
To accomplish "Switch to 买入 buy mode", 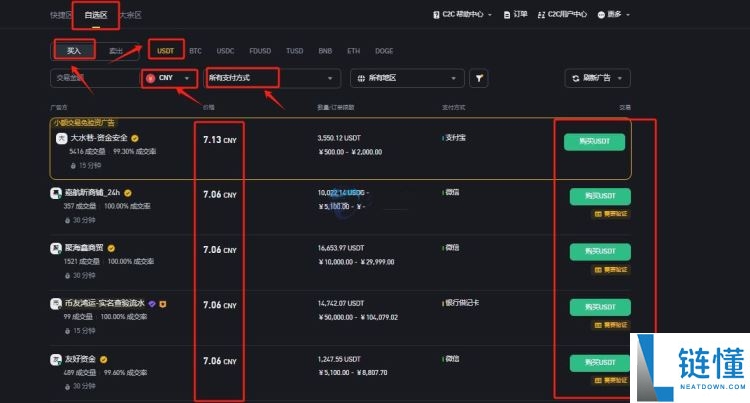I will click(x=74, y=51).
